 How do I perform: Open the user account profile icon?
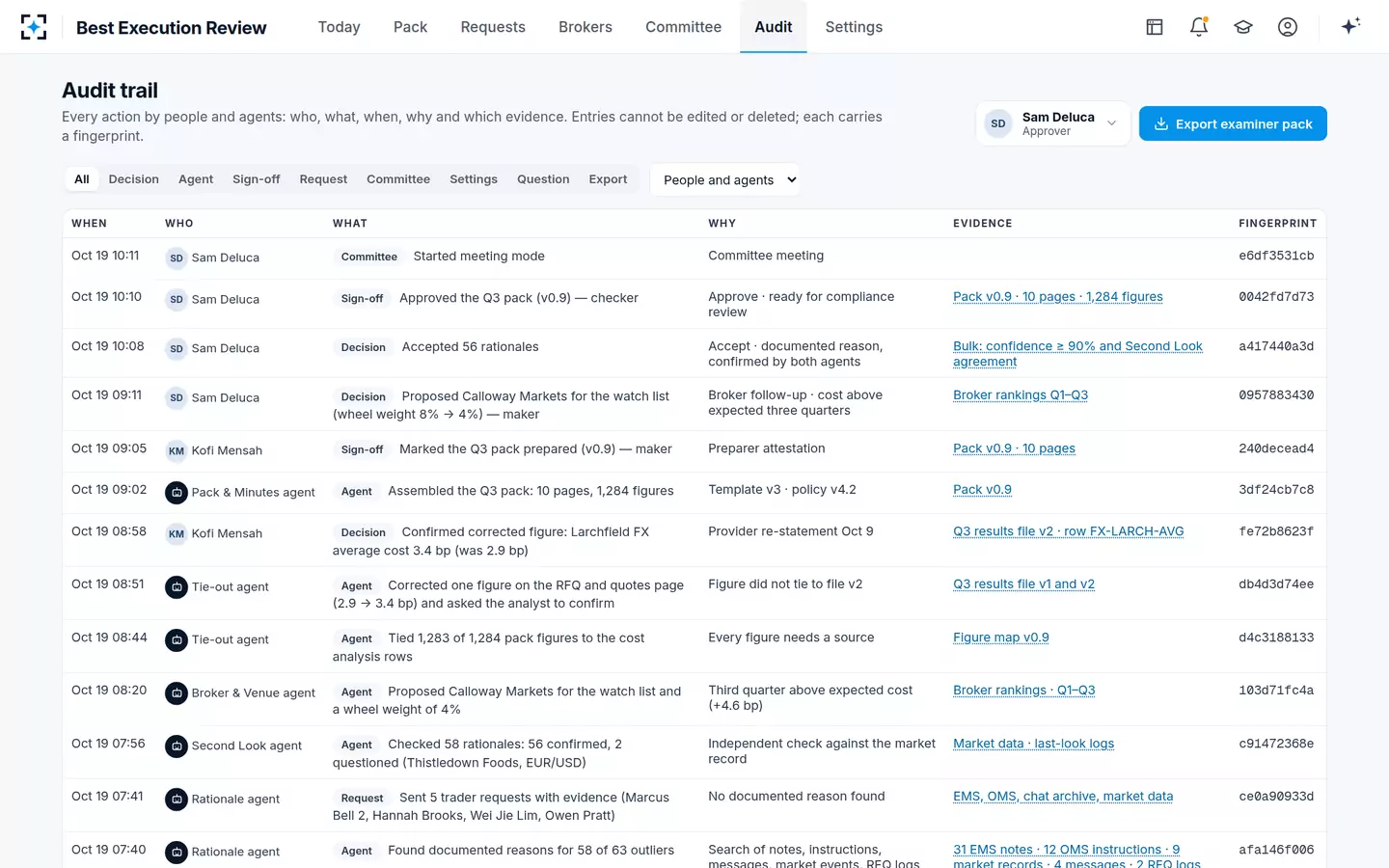tap(1288, 27)
